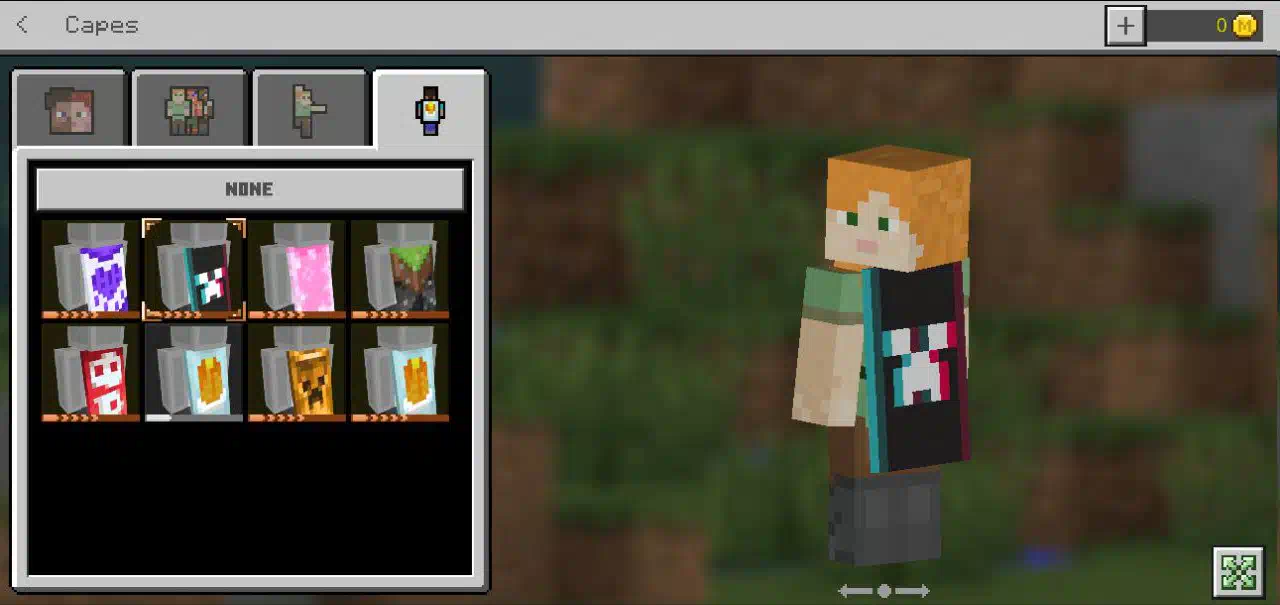Equip the grass block cape

(400, 270)
